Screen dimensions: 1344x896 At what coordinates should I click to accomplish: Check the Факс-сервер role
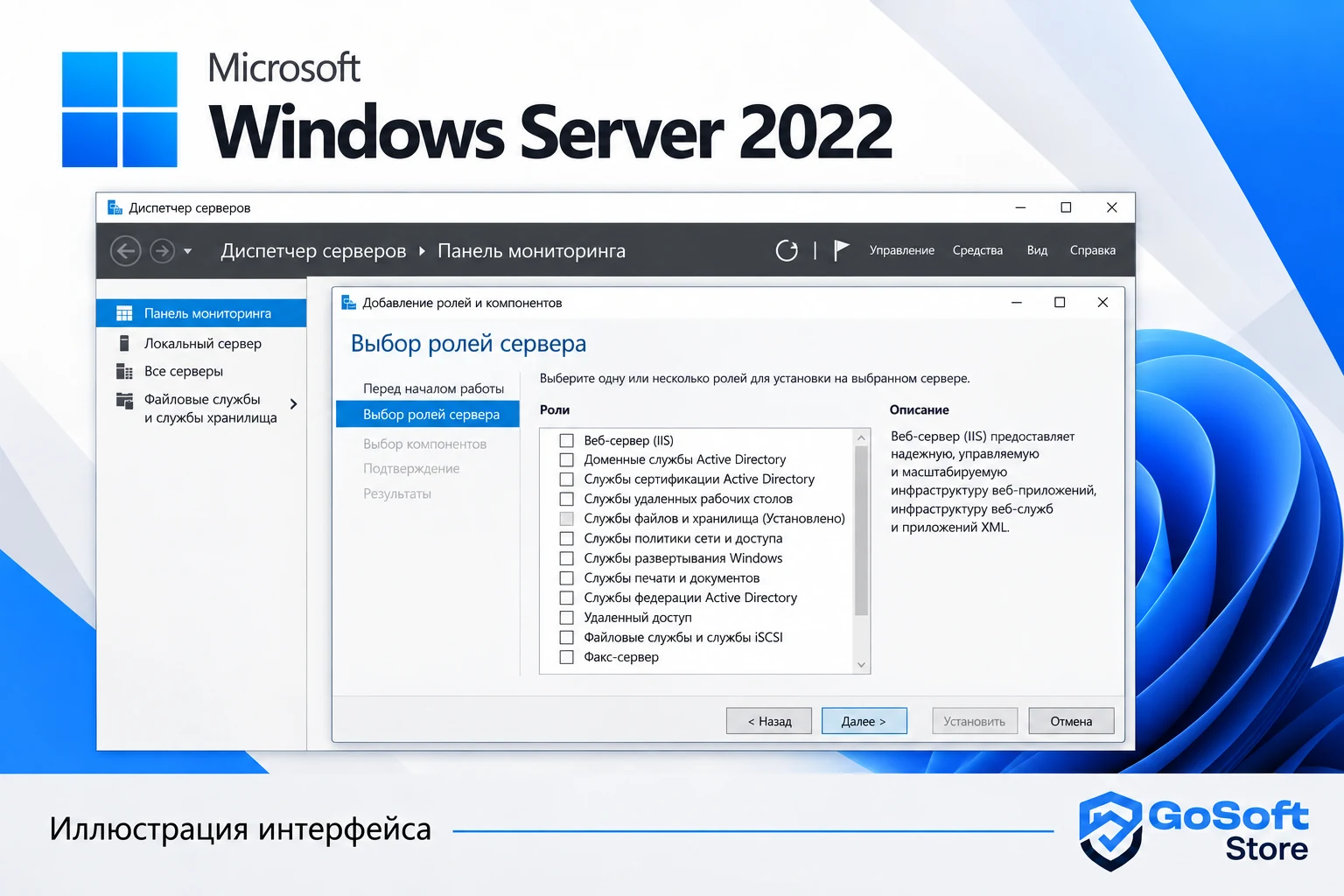click(x=566, y=657)
